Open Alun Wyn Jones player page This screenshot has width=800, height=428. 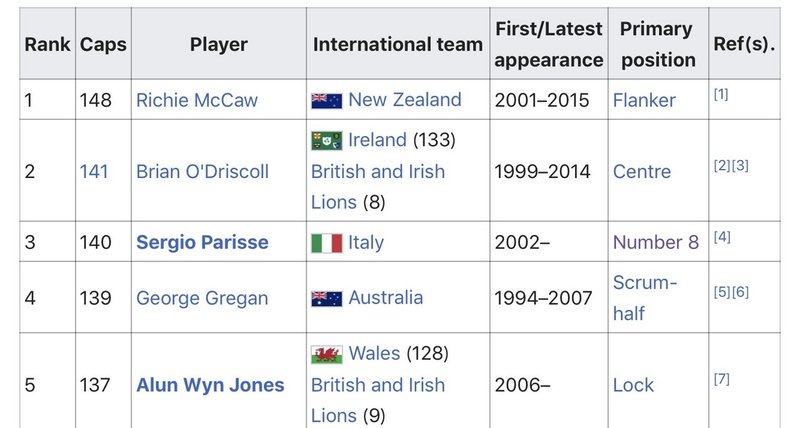pyautogui.click(x=210, y=385)
